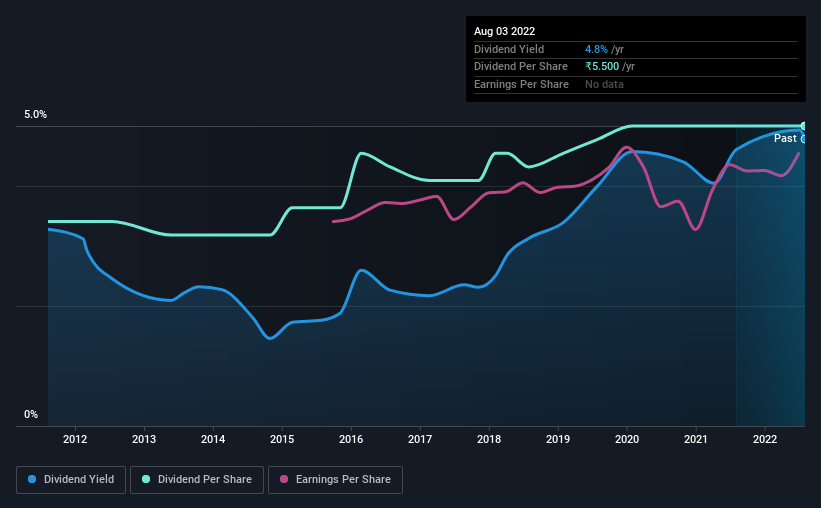Toggle the Dividend Yield legend button
Image resolution: width=821 pixels, height=508 pixels.
click(x=71, y=480)
